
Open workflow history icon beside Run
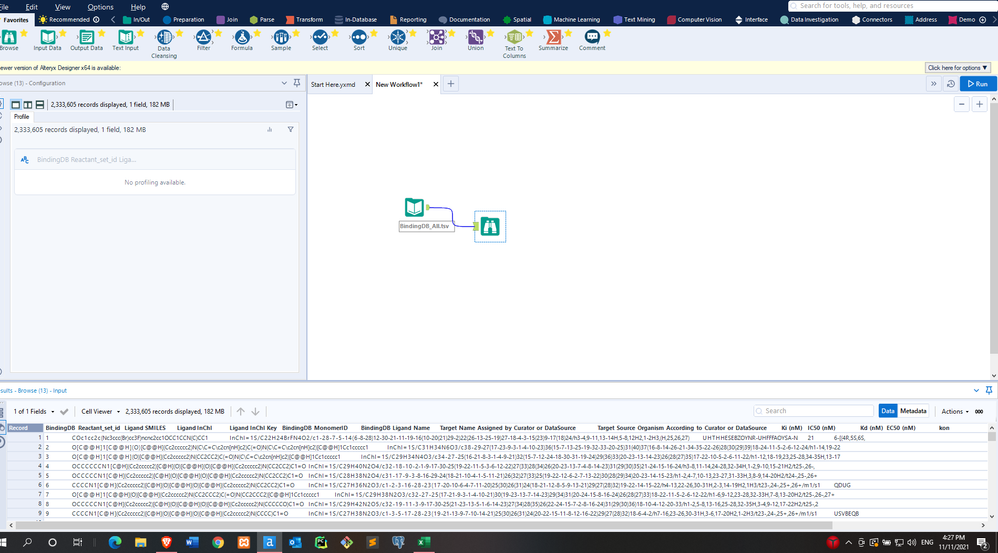click(x=951, y=84)
